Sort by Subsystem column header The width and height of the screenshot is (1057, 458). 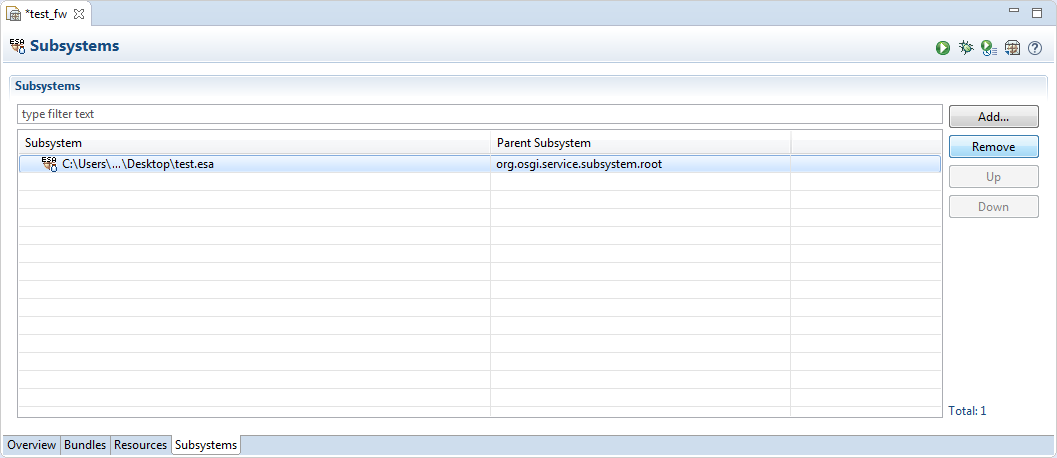[254, 143]
